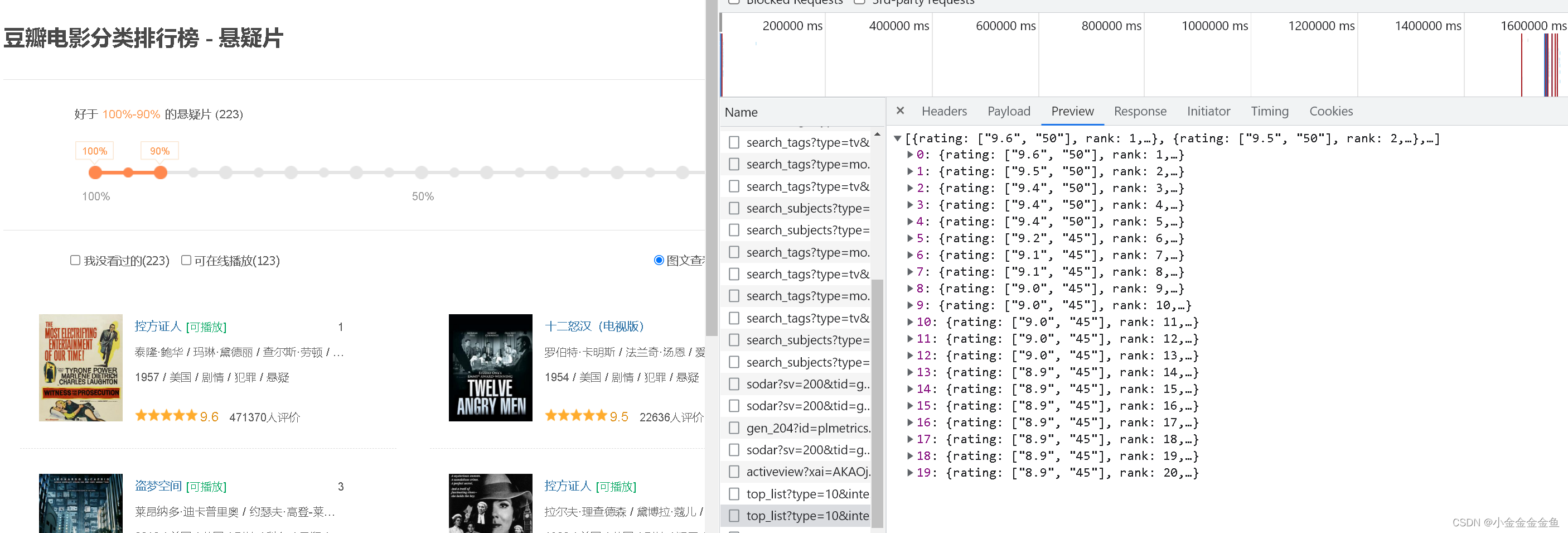Click the 盗梦空间 (Inception) poster thumbnail
This screenshot has height=533, width=1568.
point(80,503)
